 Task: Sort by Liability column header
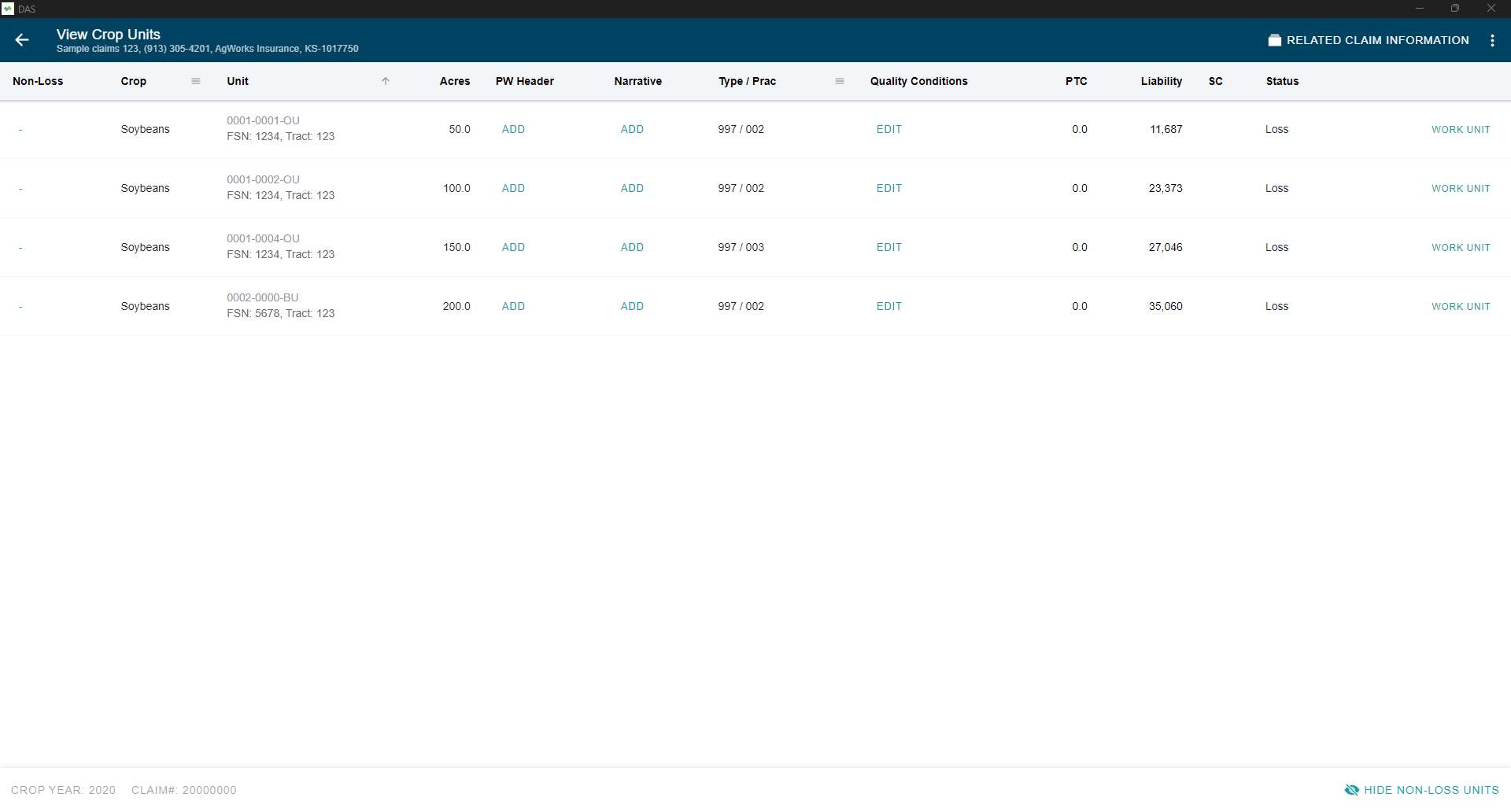(x=1162, y=81)
